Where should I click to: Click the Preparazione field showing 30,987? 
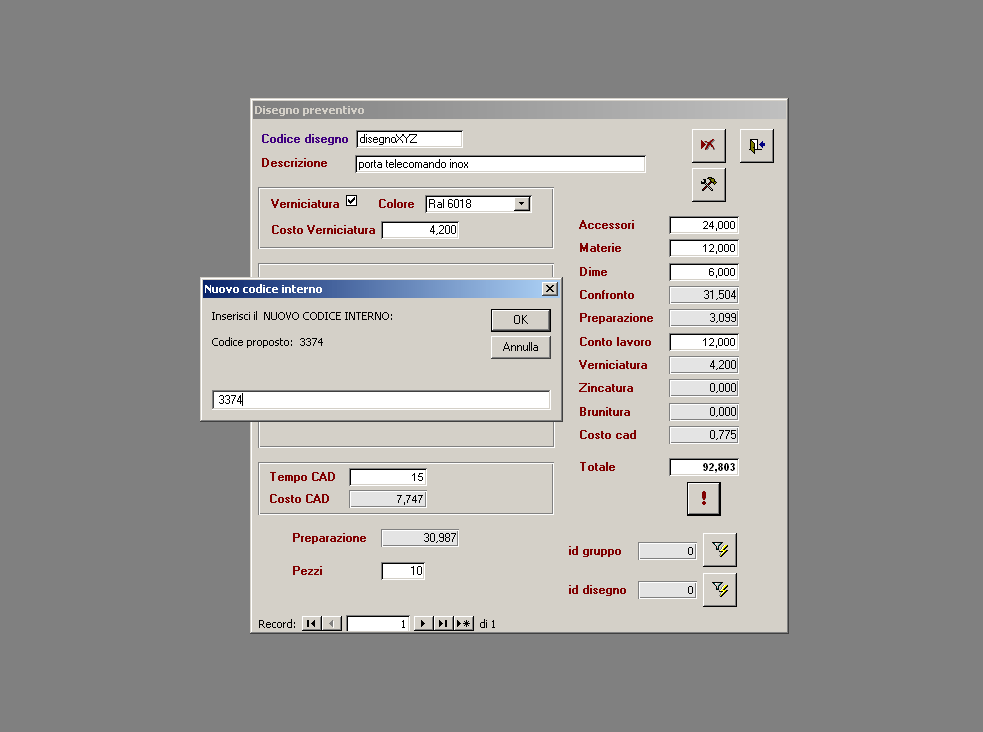tap(420, 538)
